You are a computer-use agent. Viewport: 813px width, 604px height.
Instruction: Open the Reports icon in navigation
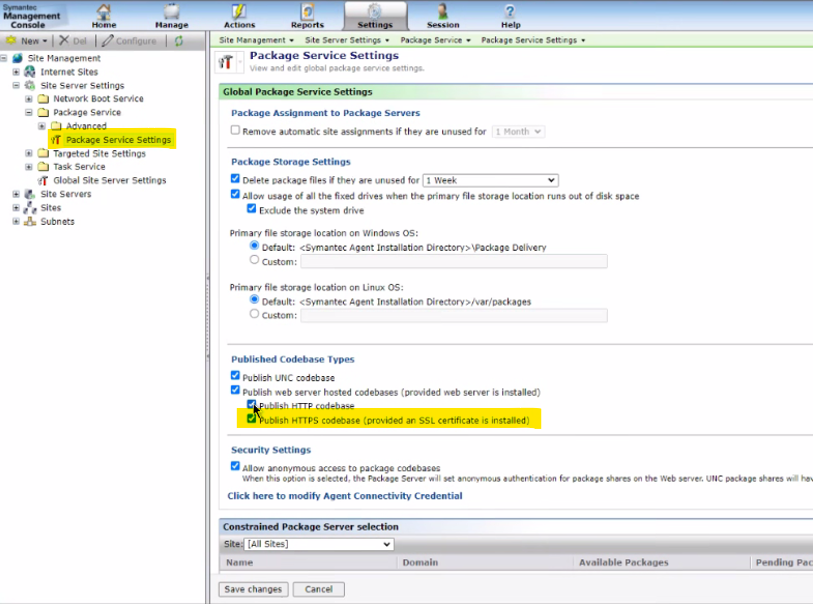coord(307,13)
